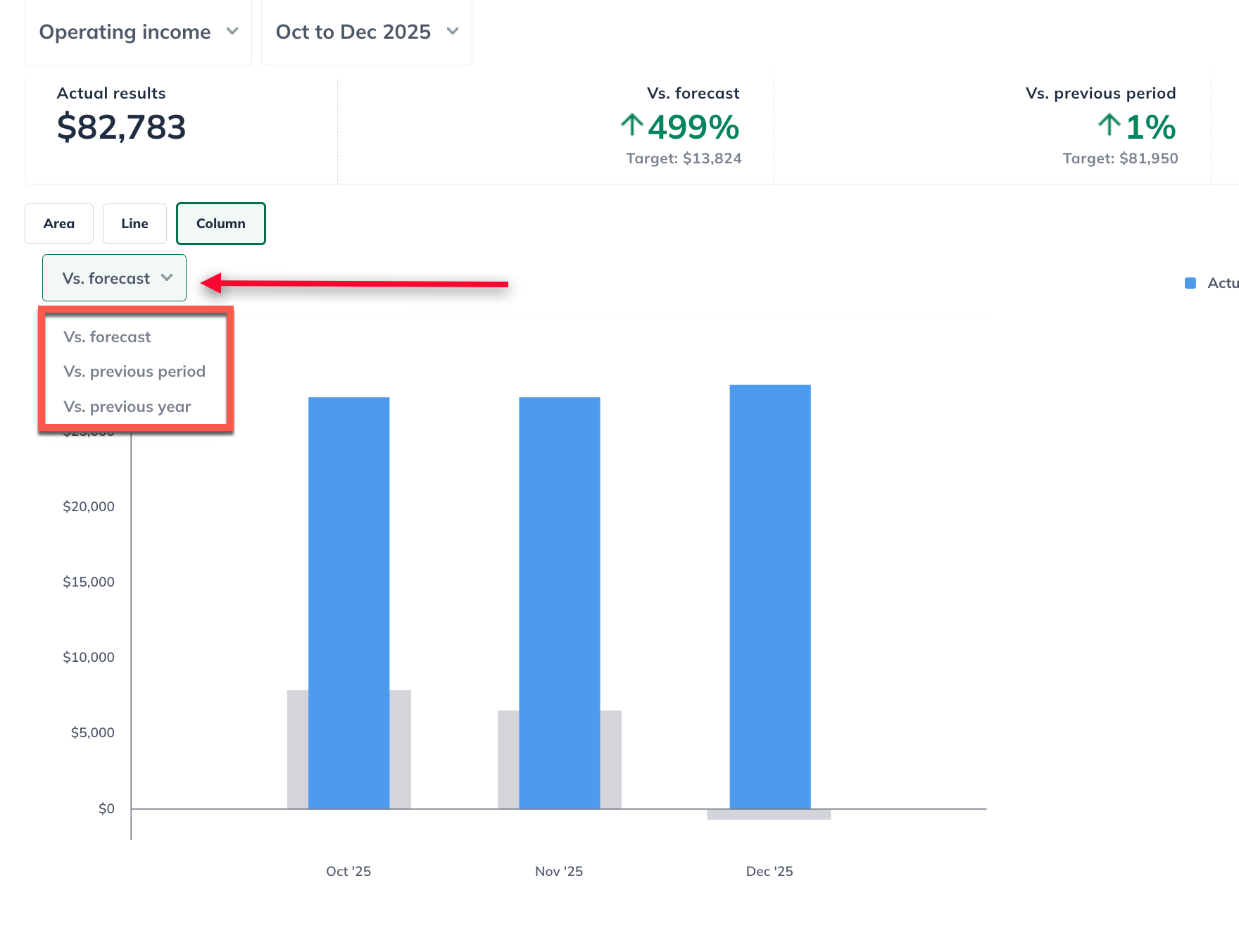Open the Oct to Dec 2025 period dropdown
The height and width of the screenshot is (952, 1239).
coord(366,32)
